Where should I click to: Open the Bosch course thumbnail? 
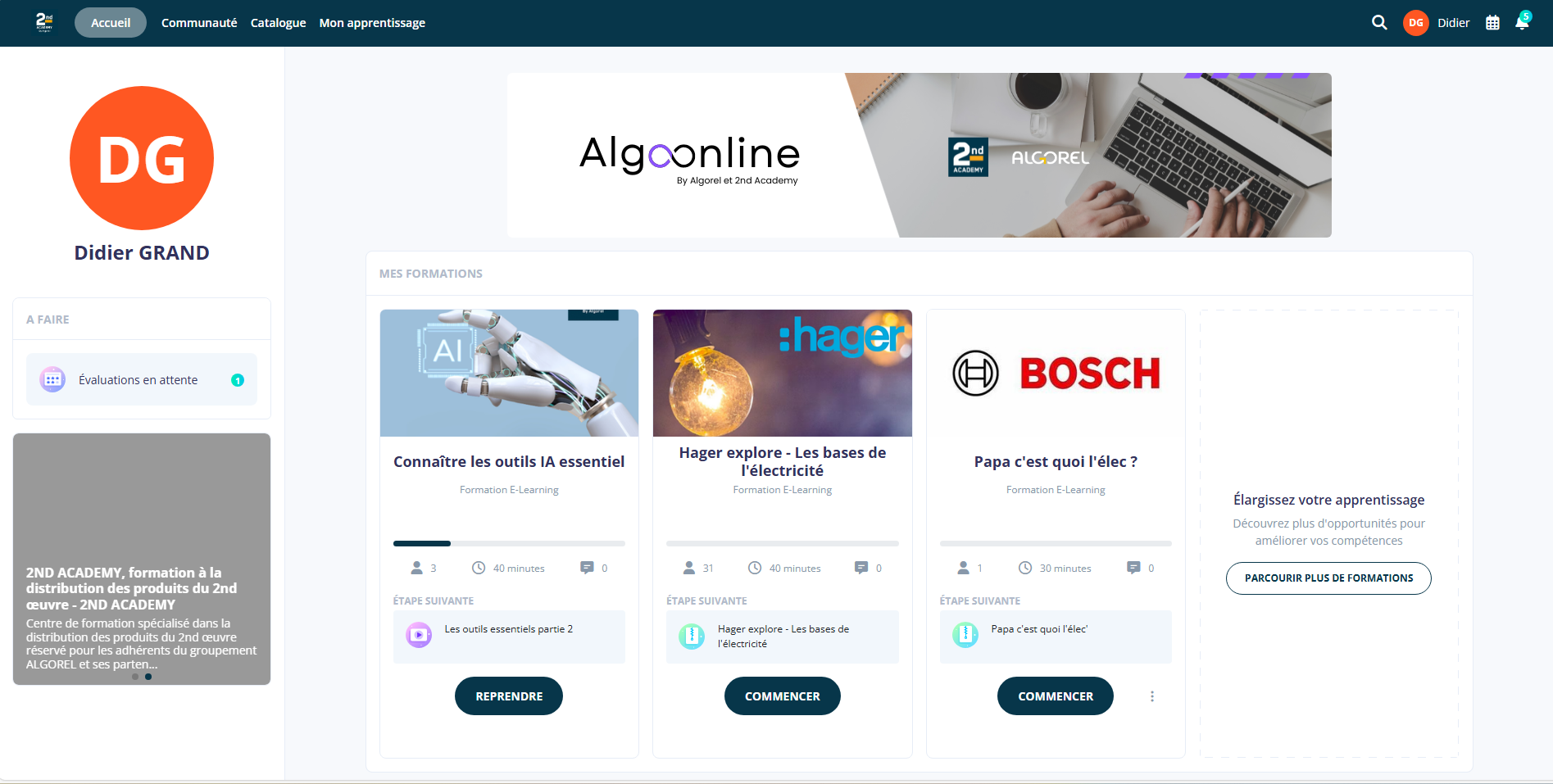[x=1056, y=373]
